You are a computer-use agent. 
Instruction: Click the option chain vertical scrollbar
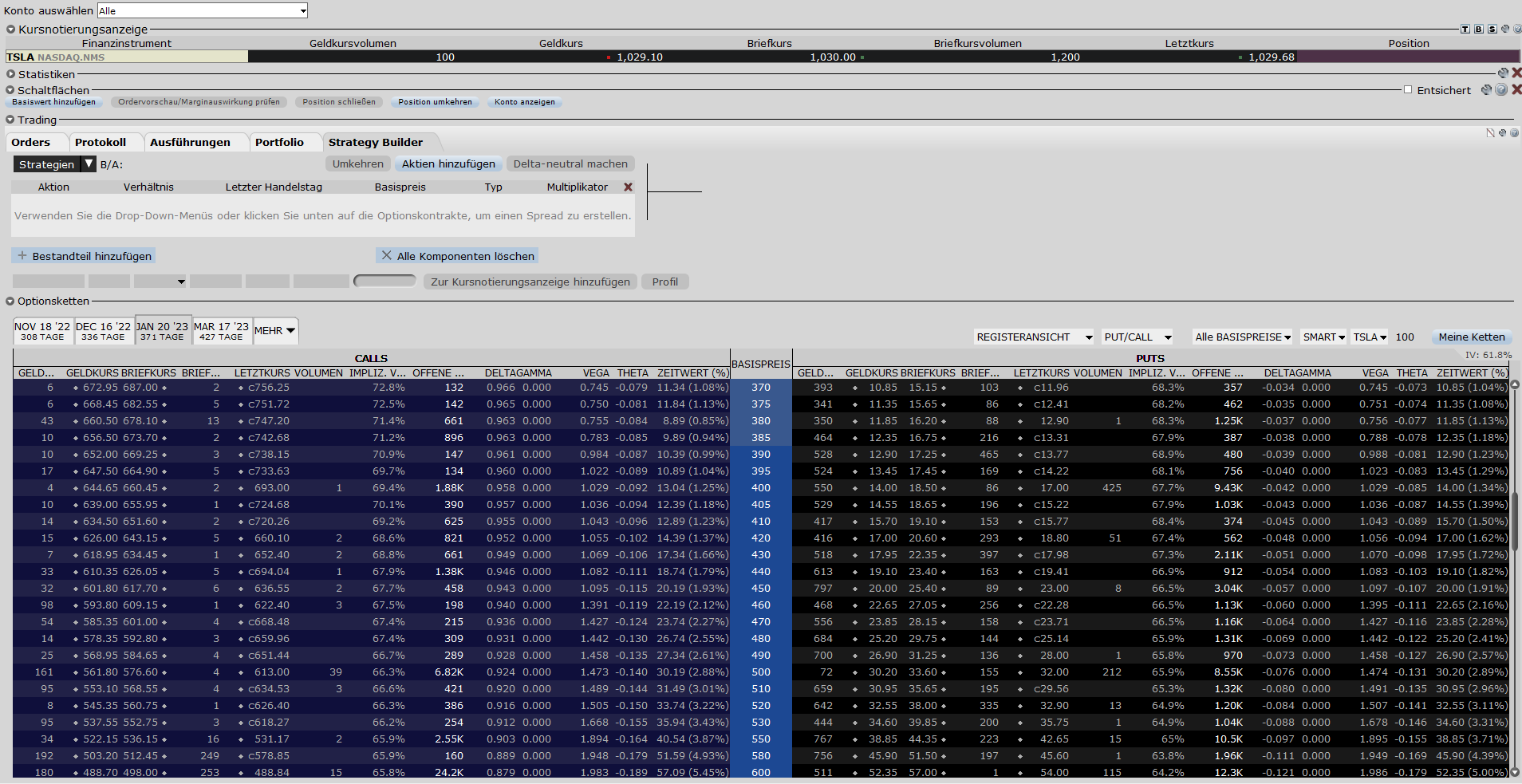click(x=1514, y=578)
